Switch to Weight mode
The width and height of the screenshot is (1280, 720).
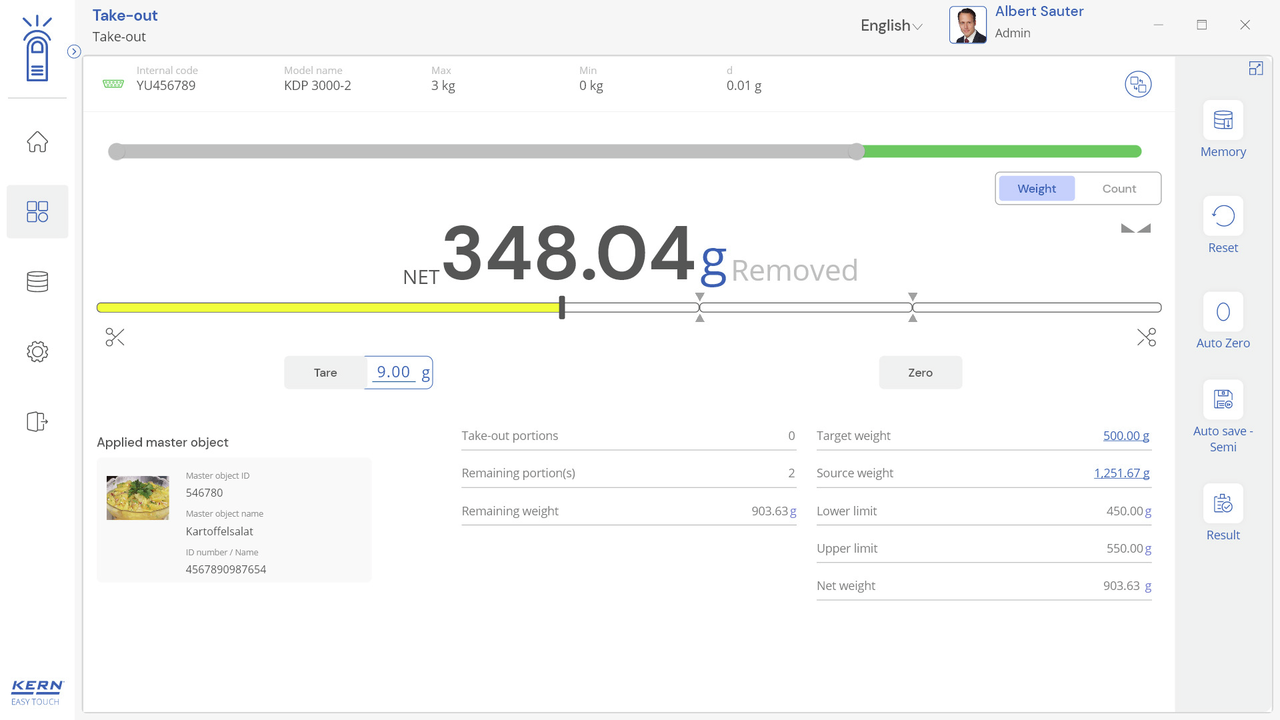(1036, 189)
